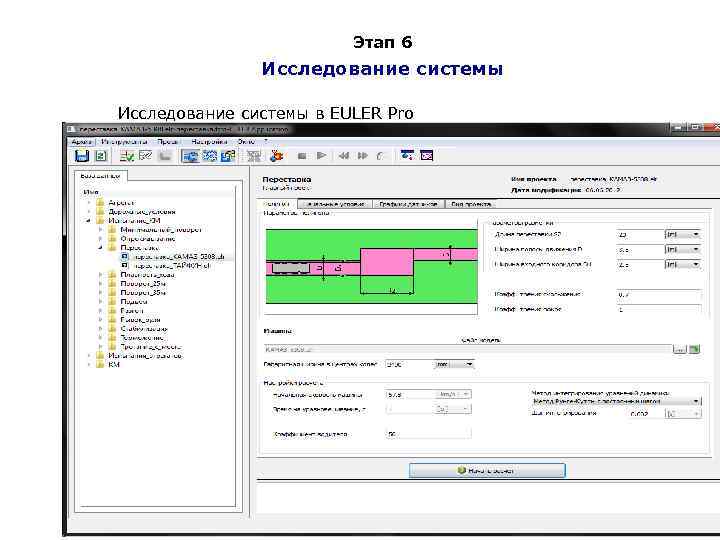Click the blue floppy-disk save icon

pyautogui.click(x=82, y=156)
